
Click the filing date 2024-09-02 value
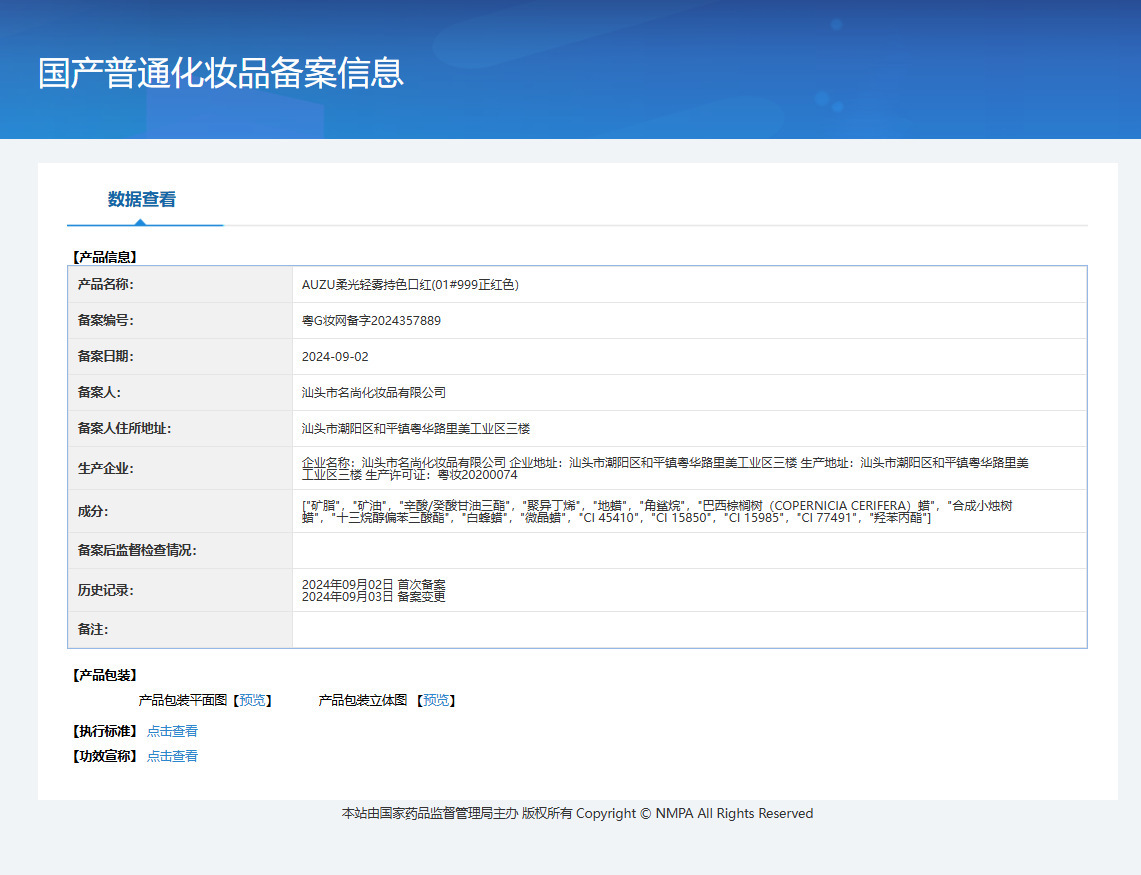[x=335, y=357]
